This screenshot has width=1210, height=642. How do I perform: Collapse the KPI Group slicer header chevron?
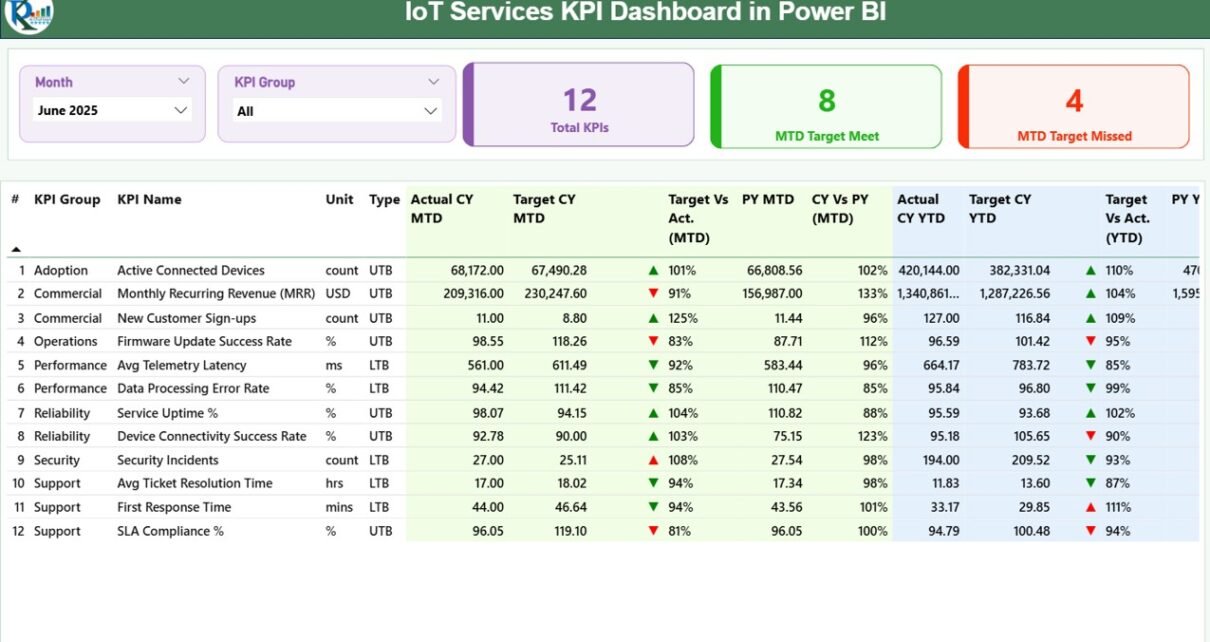pos(433,82)
